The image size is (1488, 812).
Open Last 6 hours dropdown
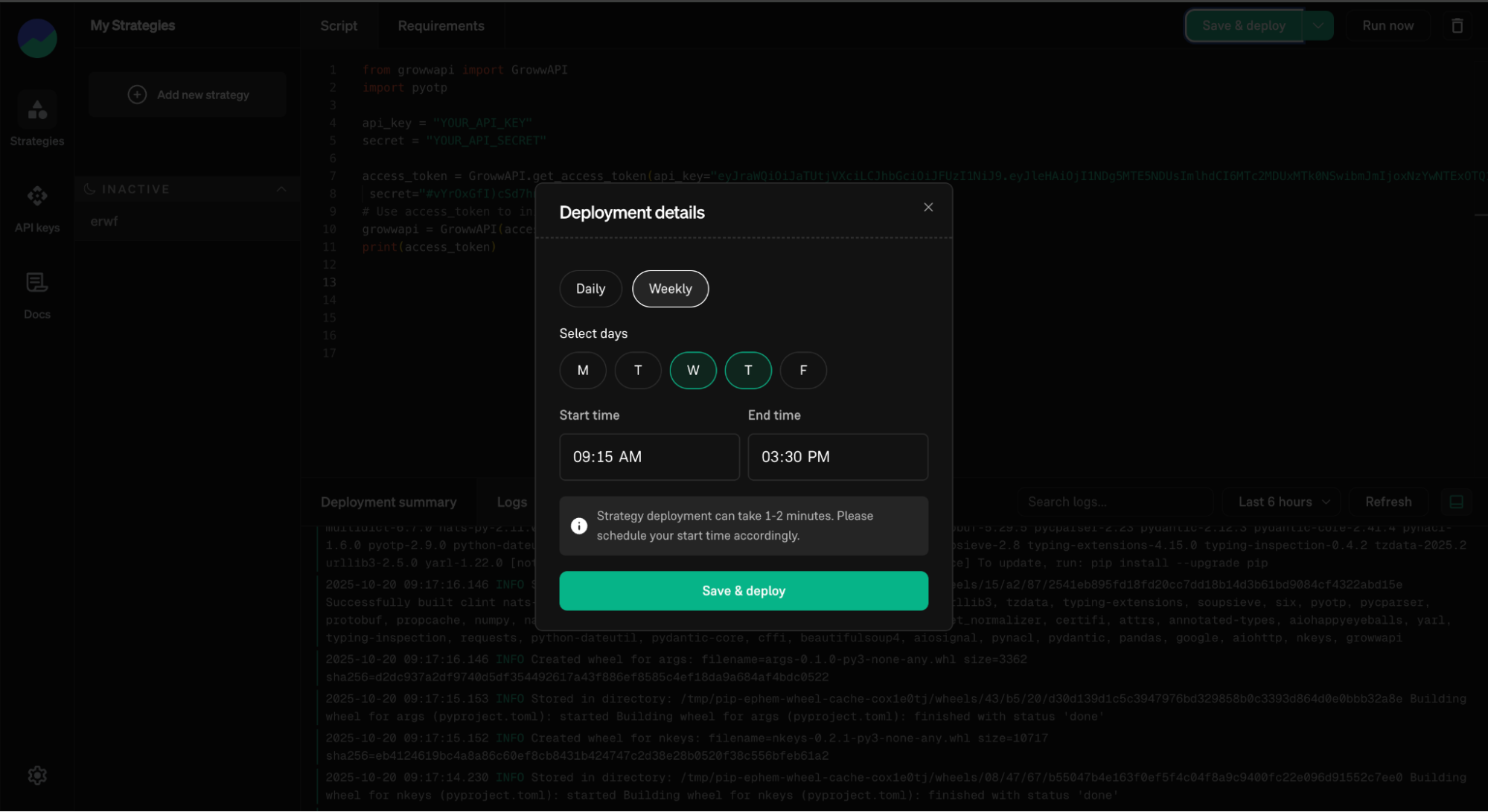(x=1282, y=502)
